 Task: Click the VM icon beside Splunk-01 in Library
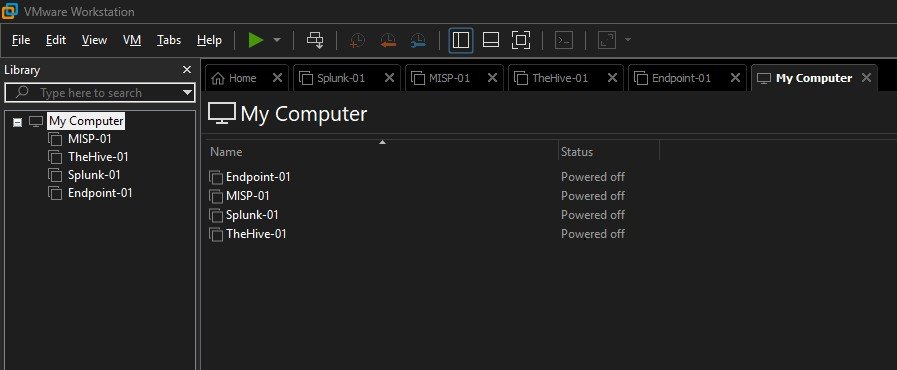tap(55, 176)
